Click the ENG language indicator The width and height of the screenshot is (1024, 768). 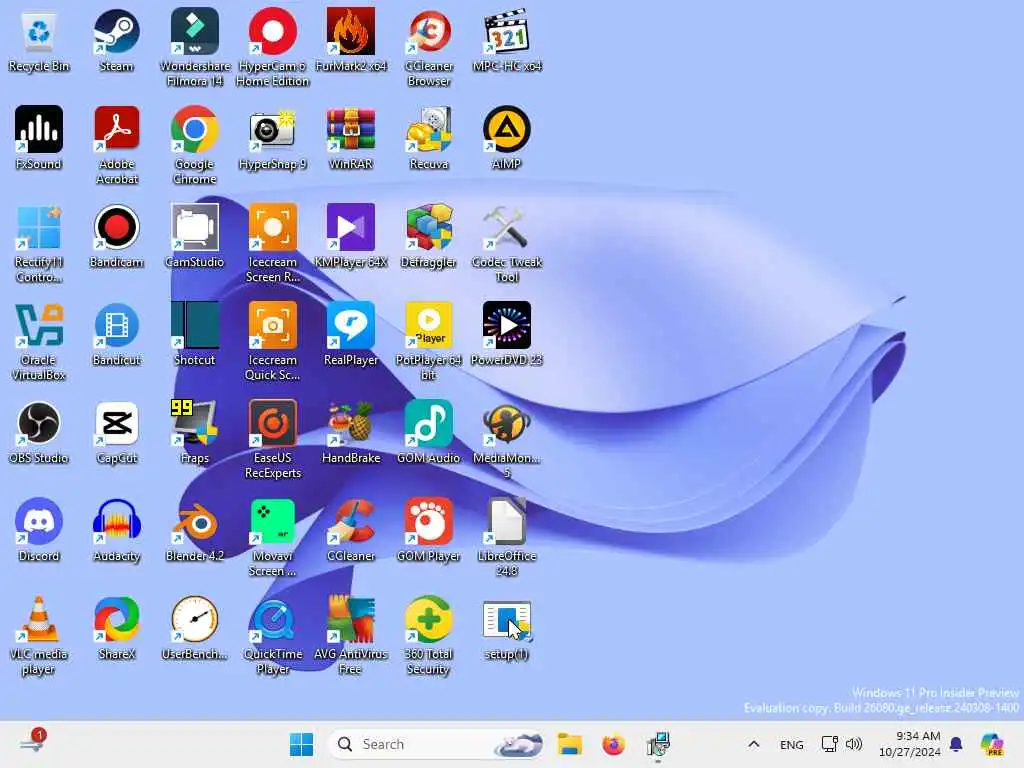[x=792, y=744]
